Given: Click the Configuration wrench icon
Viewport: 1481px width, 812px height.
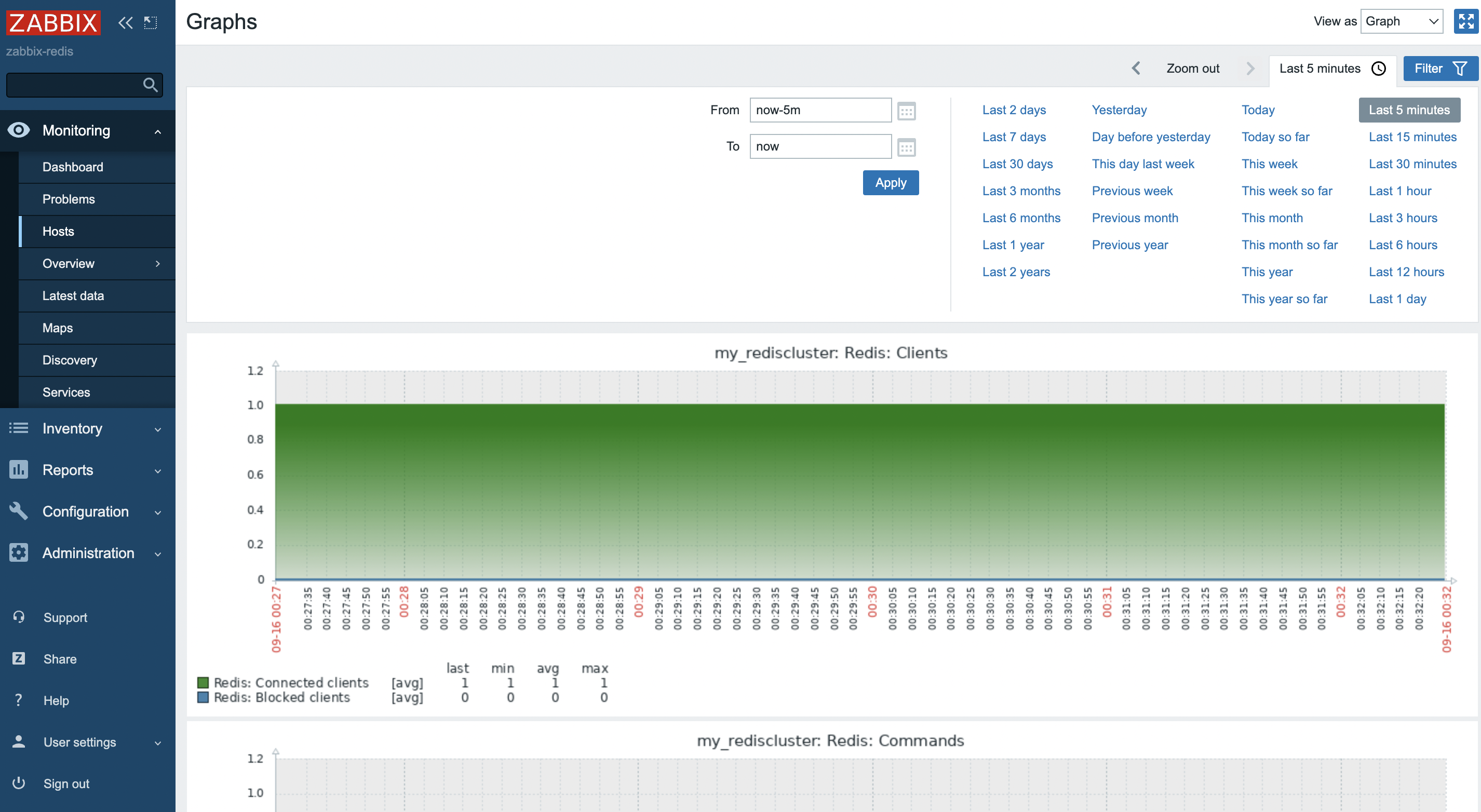Looking at the screenshot, I should (x=18, y=510).
